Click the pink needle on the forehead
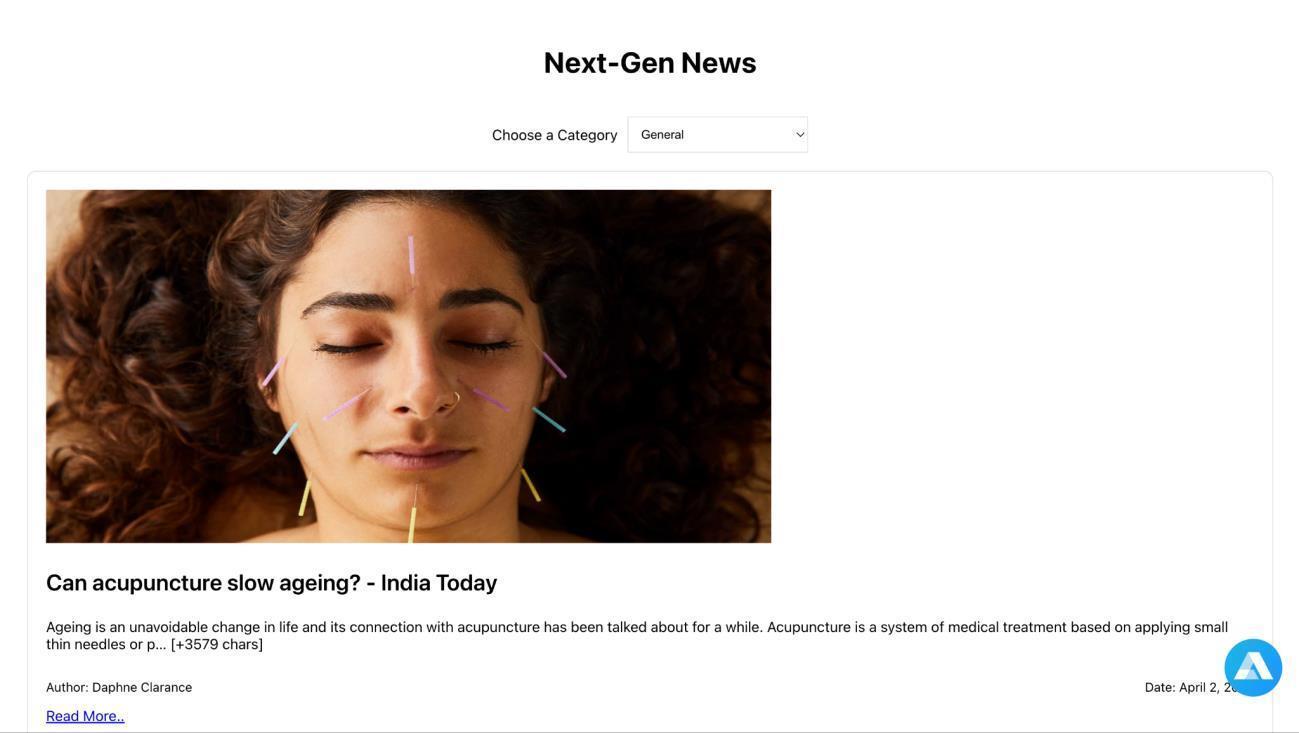 click(411, 255)
